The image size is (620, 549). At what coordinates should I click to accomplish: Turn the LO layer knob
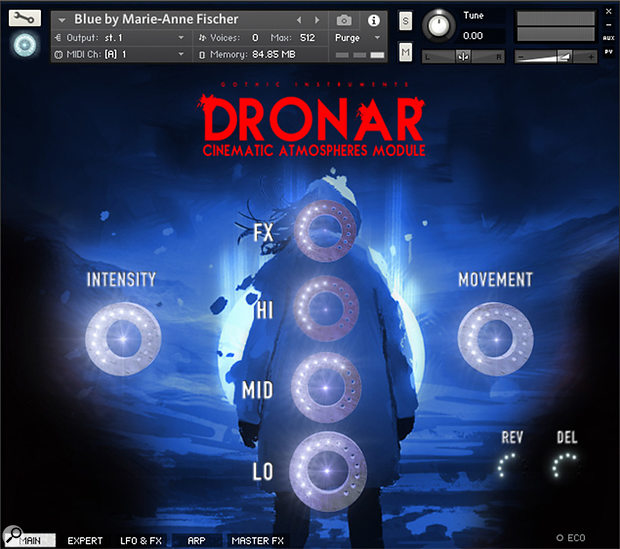(x=327, y=471)
